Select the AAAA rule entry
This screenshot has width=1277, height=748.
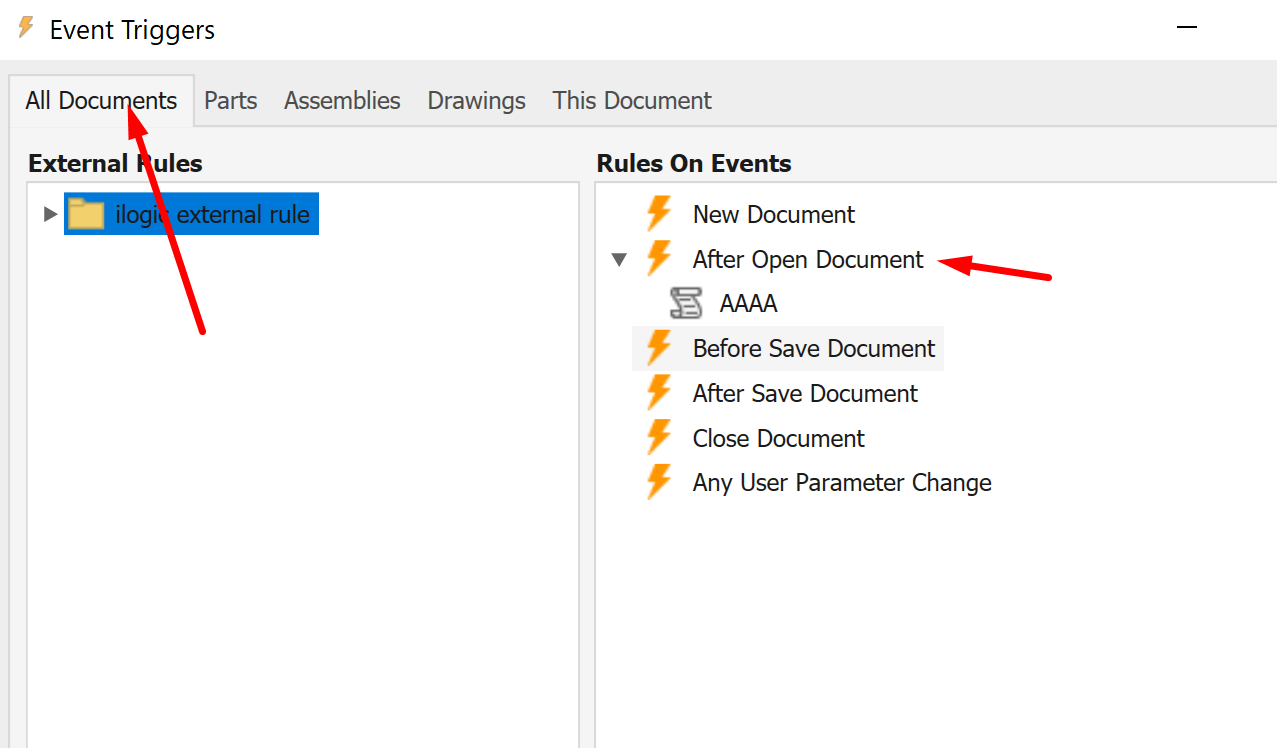[748, 304]
